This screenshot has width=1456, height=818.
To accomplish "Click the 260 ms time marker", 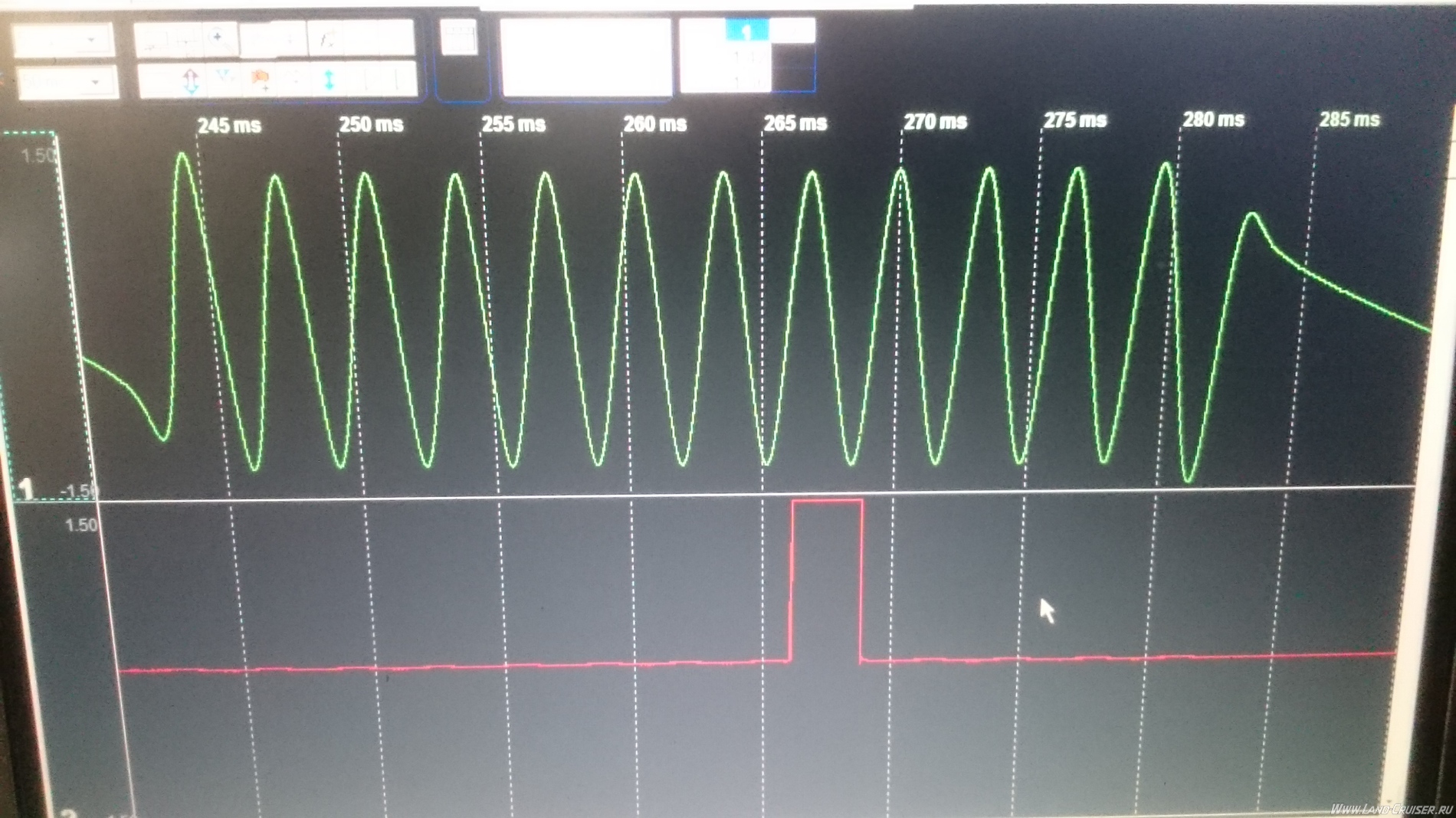I will [x=654, y=123].
